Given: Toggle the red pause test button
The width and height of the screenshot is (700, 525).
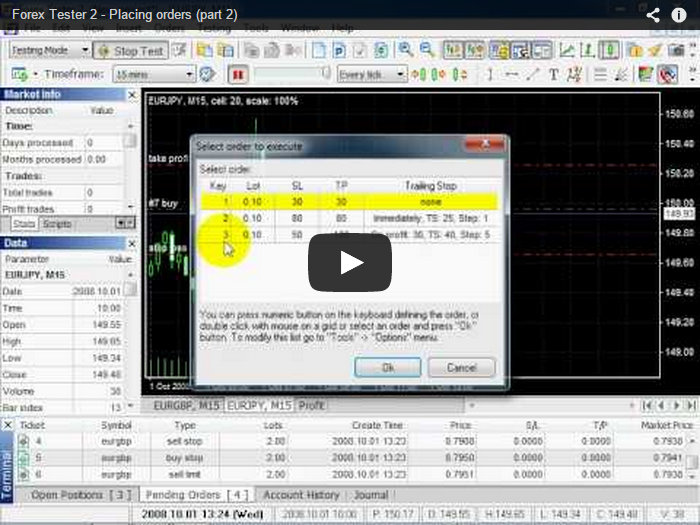Looking at the screenshot, I should (238, 74).
